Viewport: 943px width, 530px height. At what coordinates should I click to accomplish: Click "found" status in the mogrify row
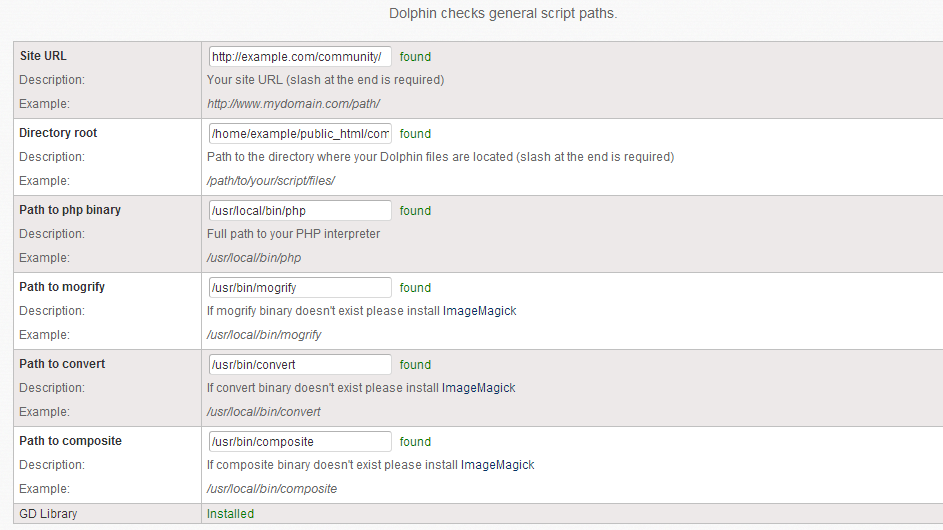coord(415,288)
